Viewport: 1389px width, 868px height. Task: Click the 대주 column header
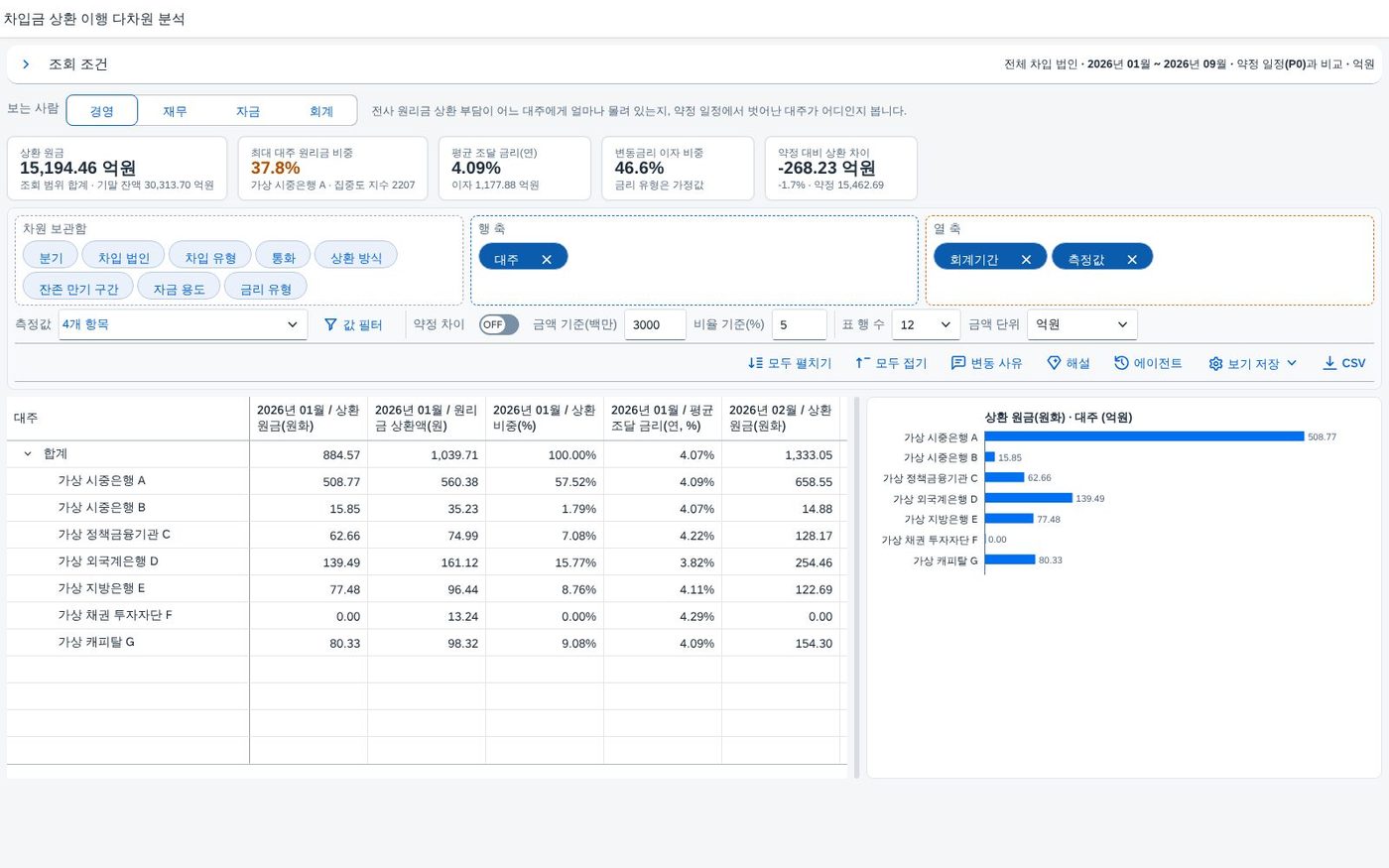point(128,418)
